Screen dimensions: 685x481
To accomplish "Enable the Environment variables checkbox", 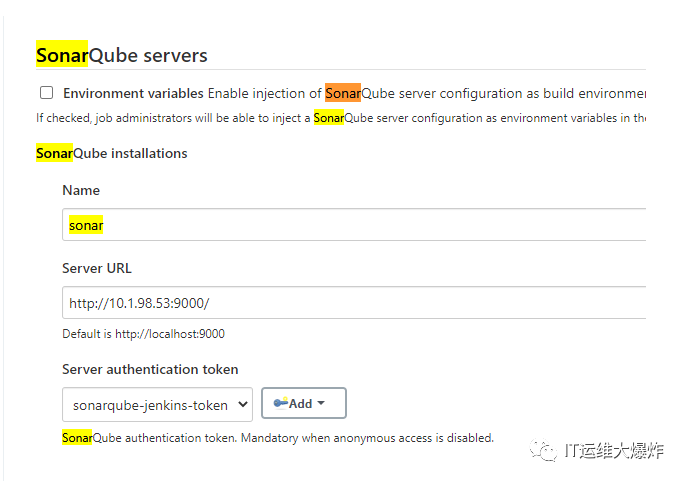I will [46, 93].
